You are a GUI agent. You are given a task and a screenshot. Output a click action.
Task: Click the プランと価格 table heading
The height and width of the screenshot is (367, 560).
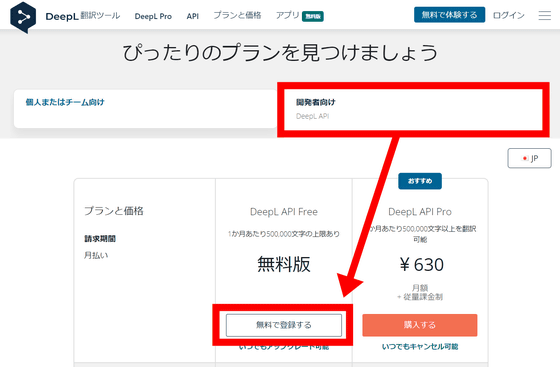click(x=114, y=211)
